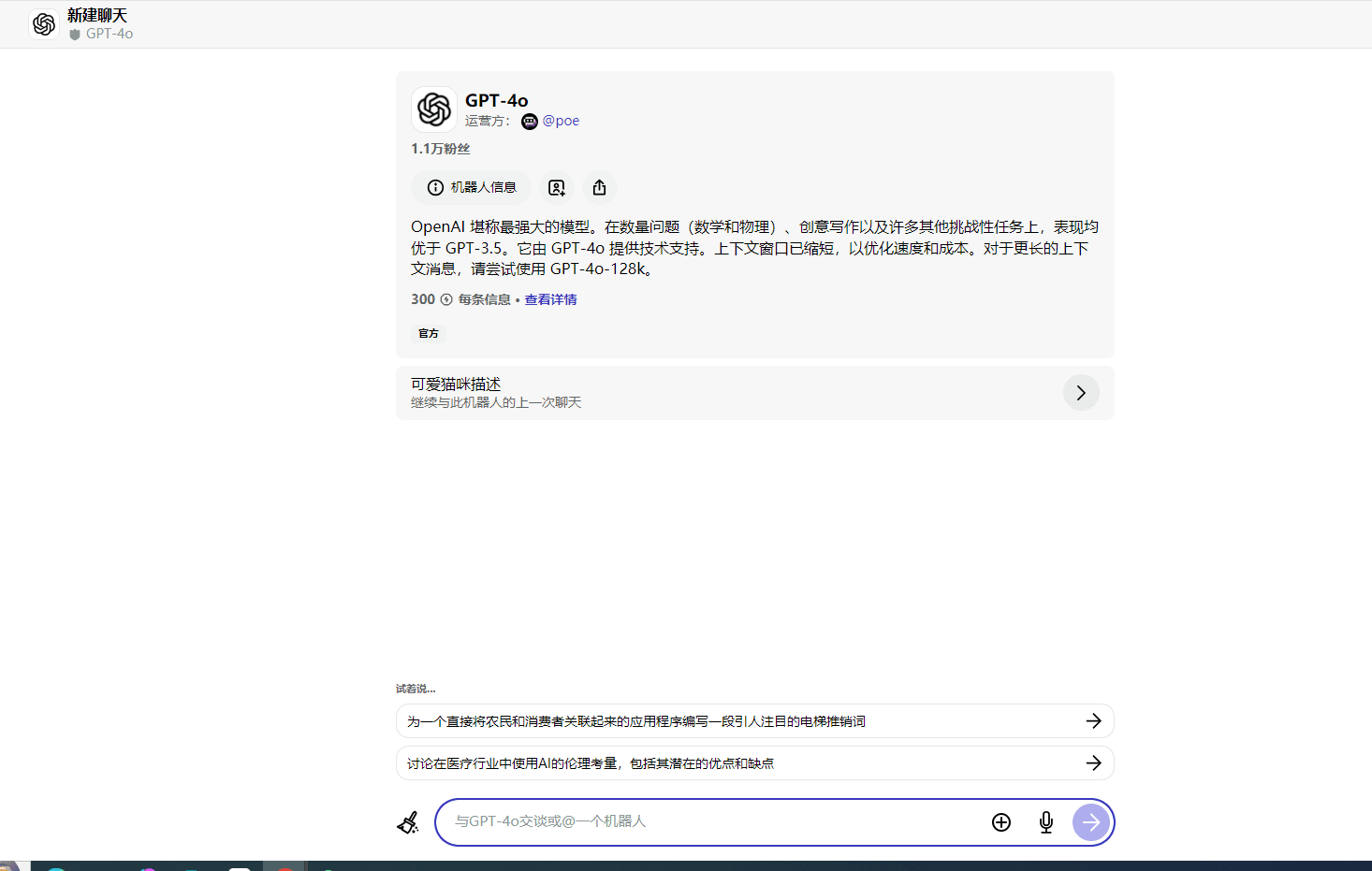The width and height of the screenshot is (1372, 871).
Task: Click the broom icon to clear chat
Action: (409, 822)
